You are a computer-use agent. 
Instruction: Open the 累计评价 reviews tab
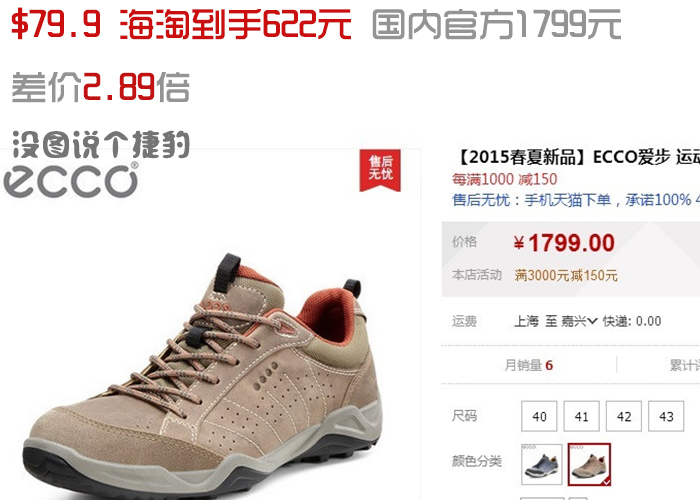click(684, 365)
